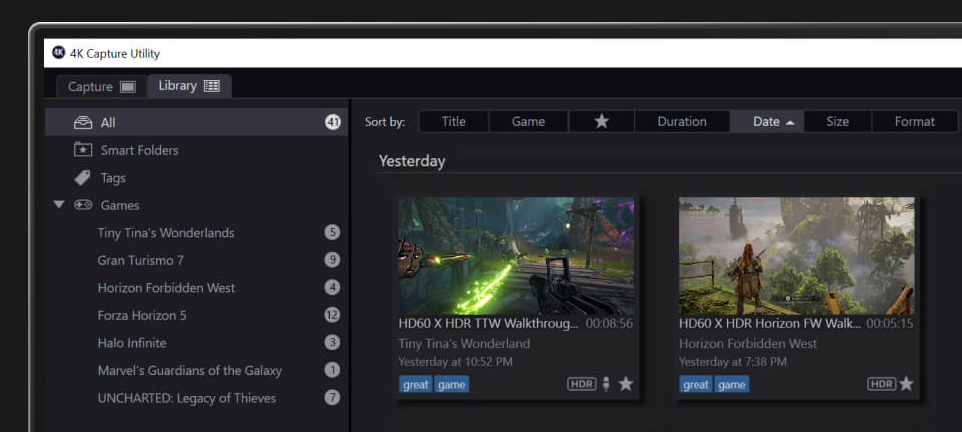The width and height of the screenshot is (962, 432).
Task: Click the Tiny Tina's Wonderland game label on card
Action: 464,343
